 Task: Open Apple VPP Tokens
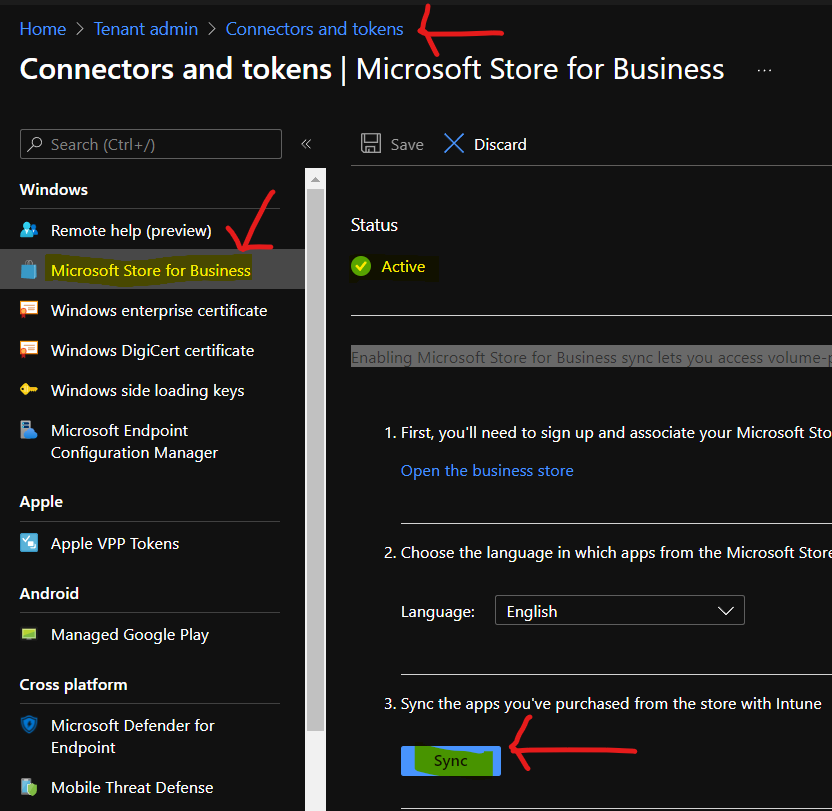[115, 544]
